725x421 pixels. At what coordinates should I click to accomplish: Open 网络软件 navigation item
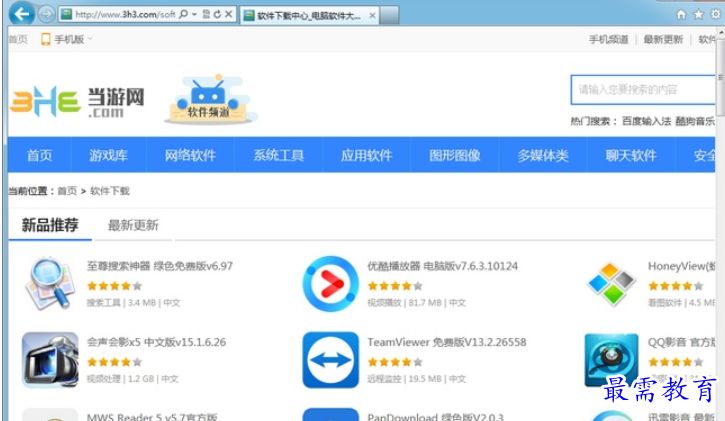(x=190, y=155)
